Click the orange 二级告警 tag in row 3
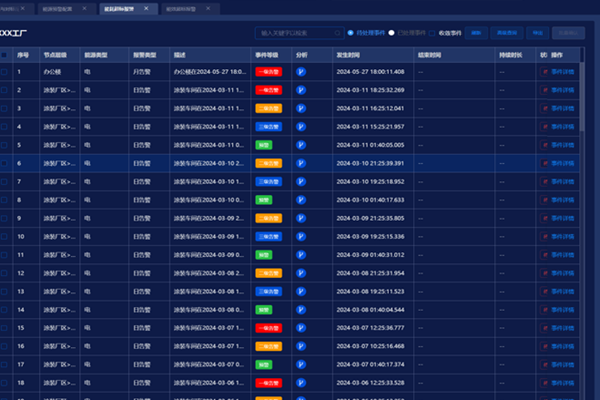 [268, 108]
